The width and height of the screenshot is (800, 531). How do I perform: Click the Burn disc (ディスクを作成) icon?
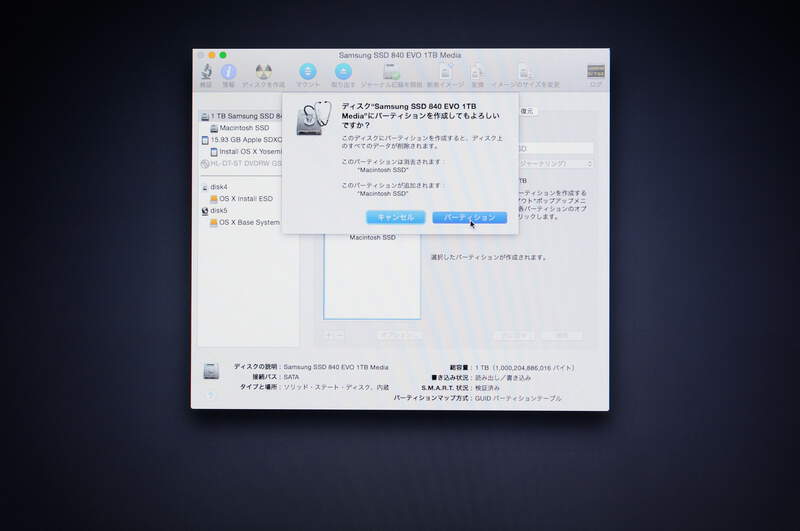(x=263, y=72)
